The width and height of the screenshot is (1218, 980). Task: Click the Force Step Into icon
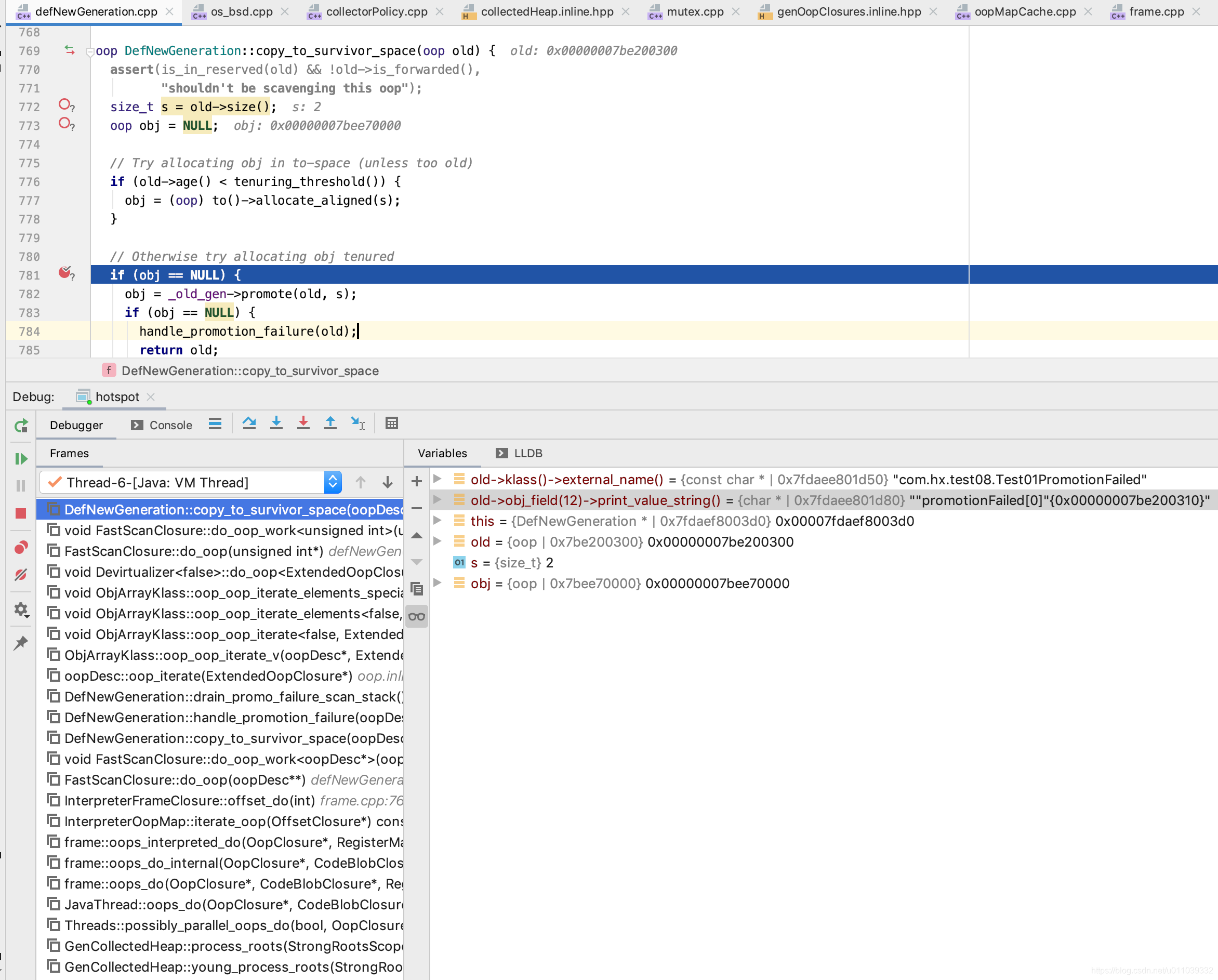click(x=303, y=423)
